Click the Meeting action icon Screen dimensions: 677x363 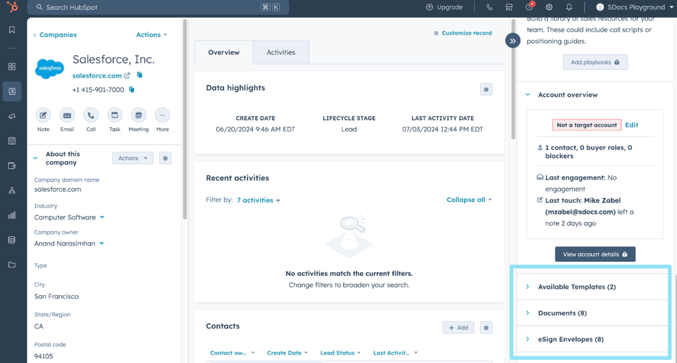click(x=139, y=115)
